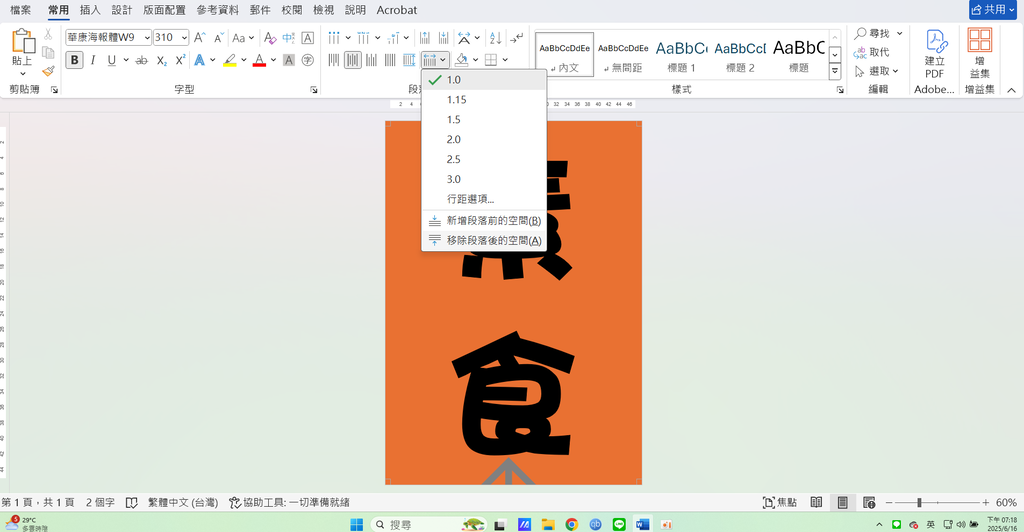Click the enclosed character (circled 字) icon
The width and height of the screenshot is (1024, 532).
[308, 60]
